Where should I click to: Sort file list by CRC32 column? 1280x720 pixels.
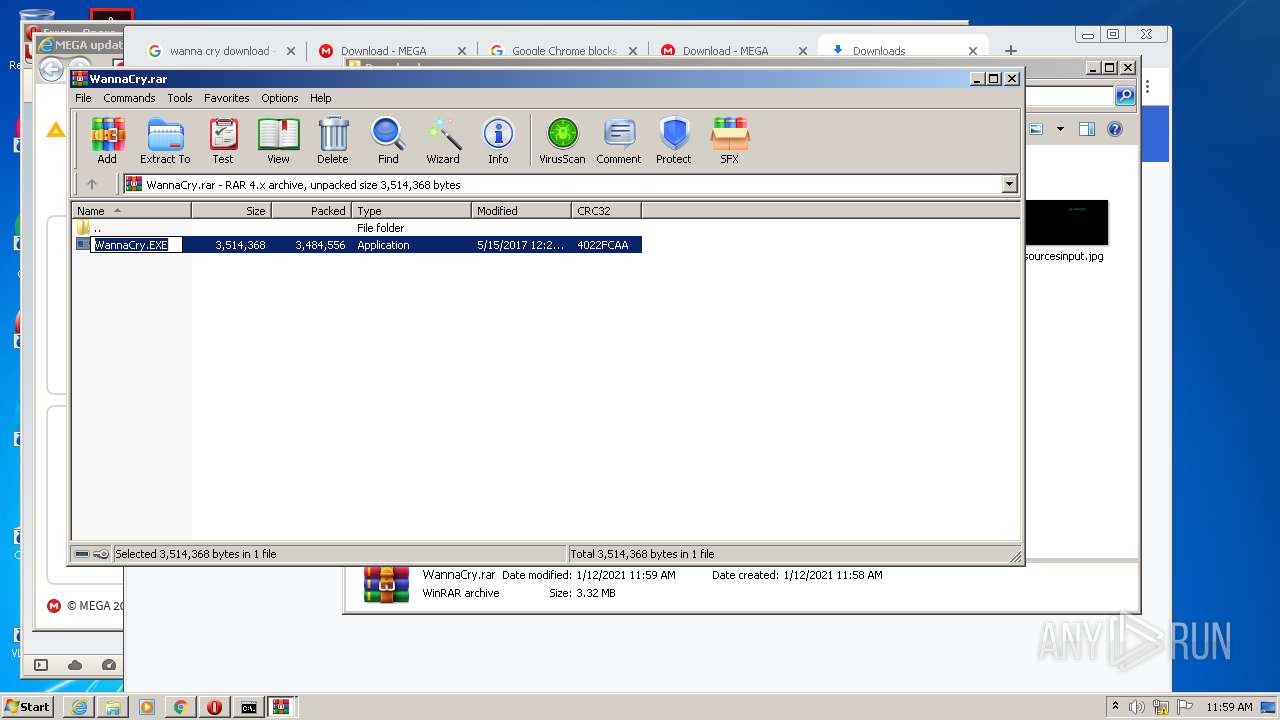point(606,211)
